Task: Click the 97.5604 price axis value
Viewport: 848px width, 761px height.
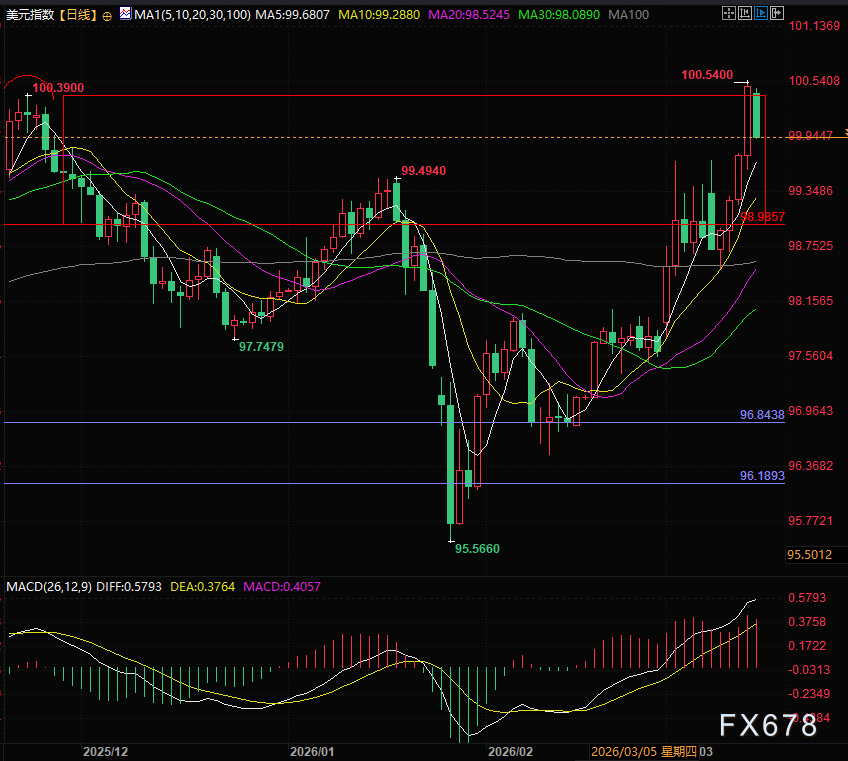Action: (x=811, y=356)
